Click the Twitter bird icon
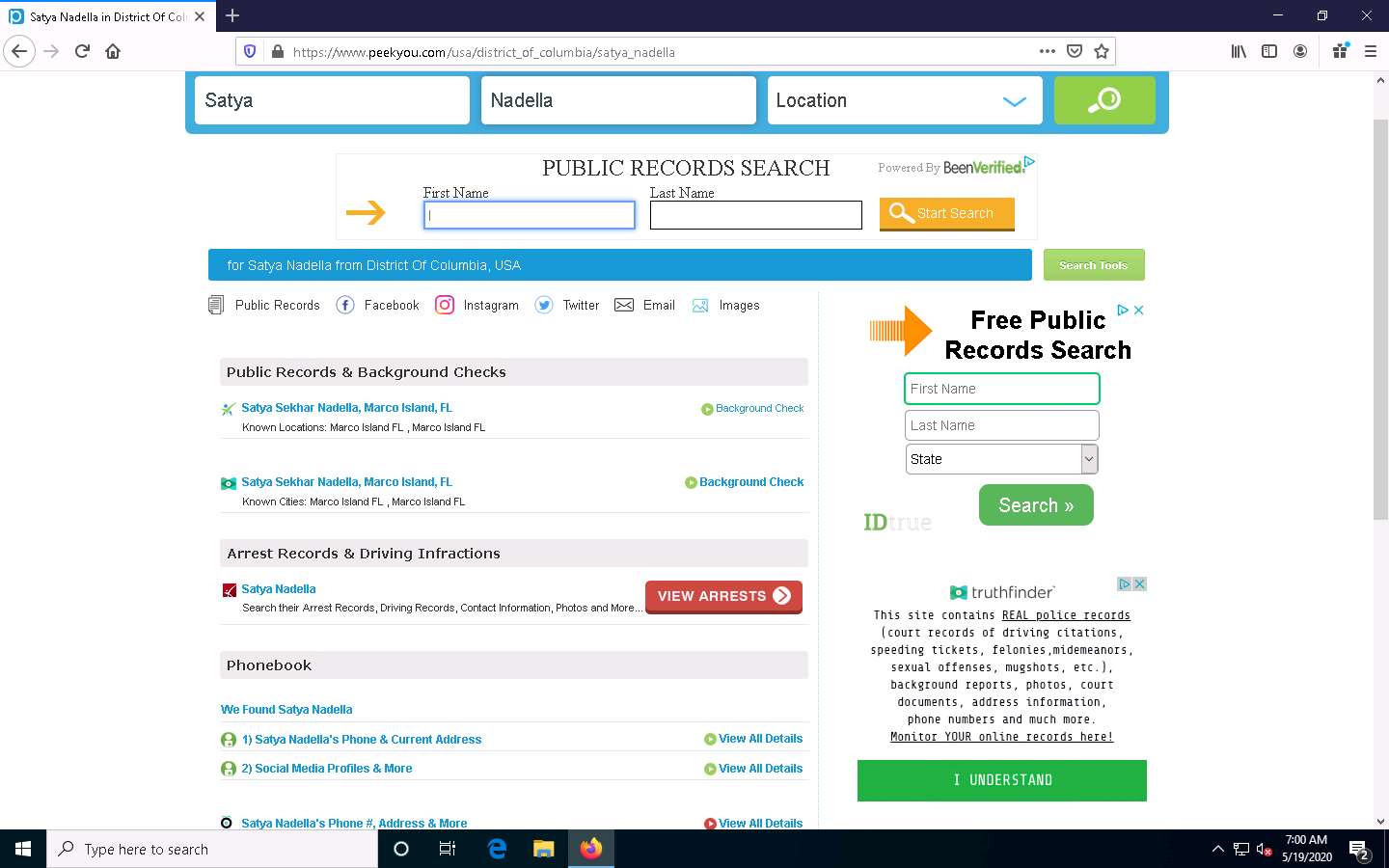1389x868 pixels. coord(544,305)
